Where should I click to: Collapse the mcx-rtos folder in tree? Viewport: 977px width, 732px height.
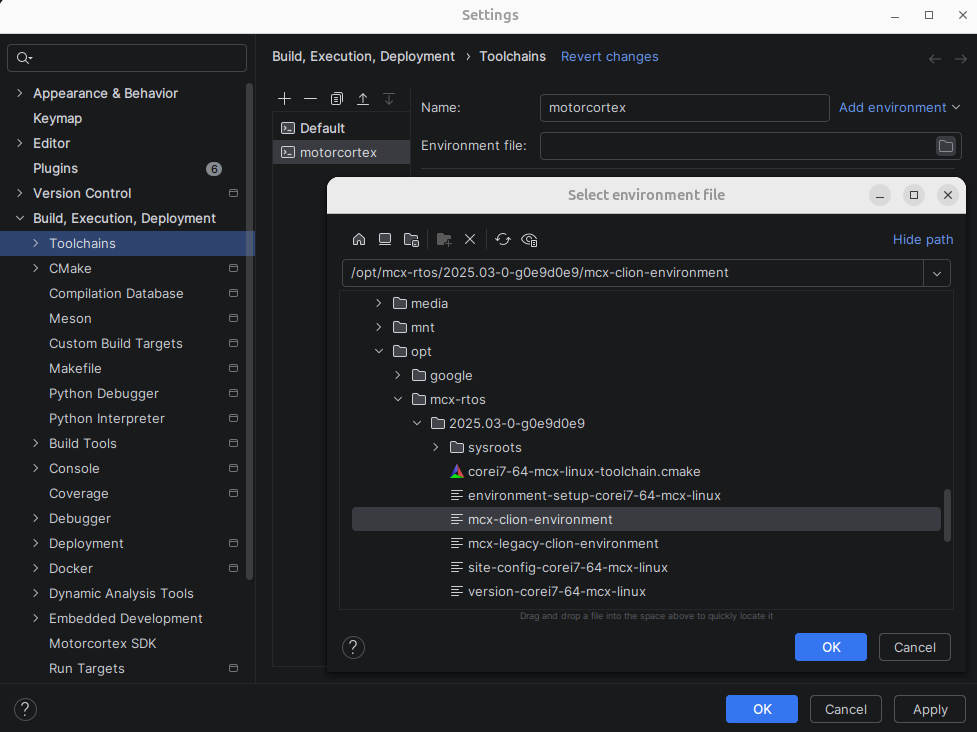point(398,400)
